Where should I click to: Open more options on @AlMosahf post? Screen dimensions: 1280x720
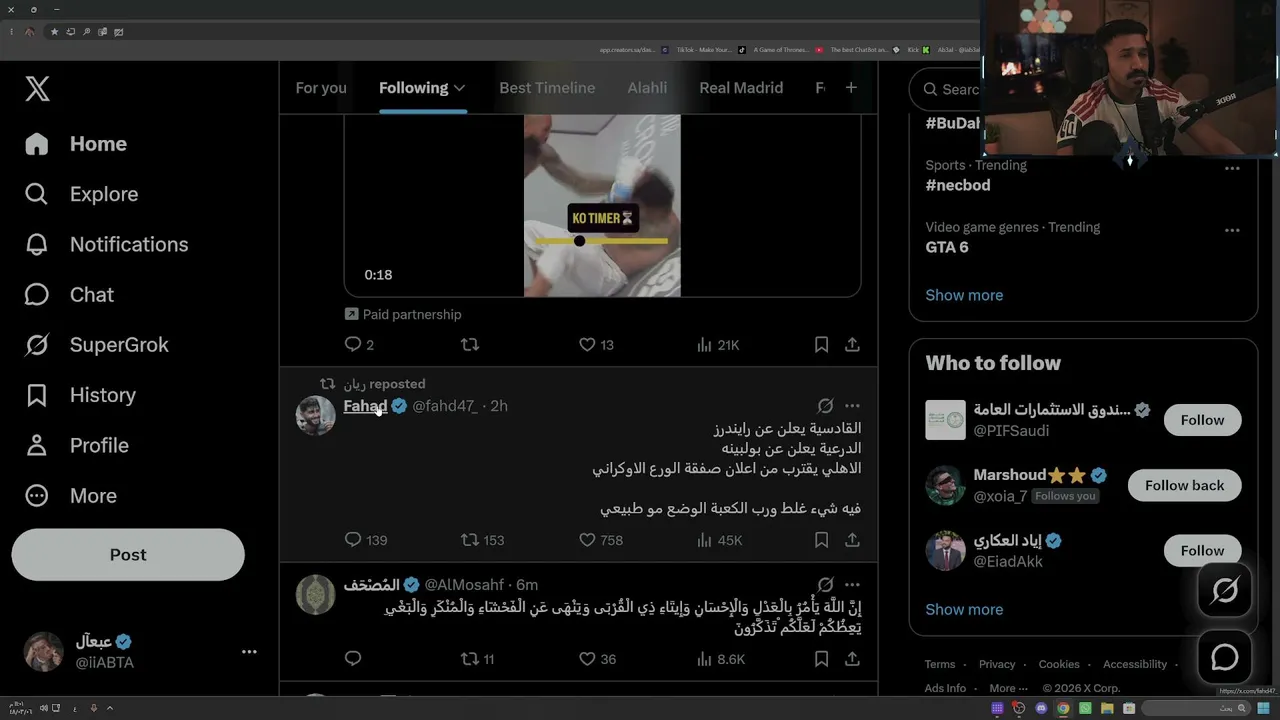(x=852, y=584)
